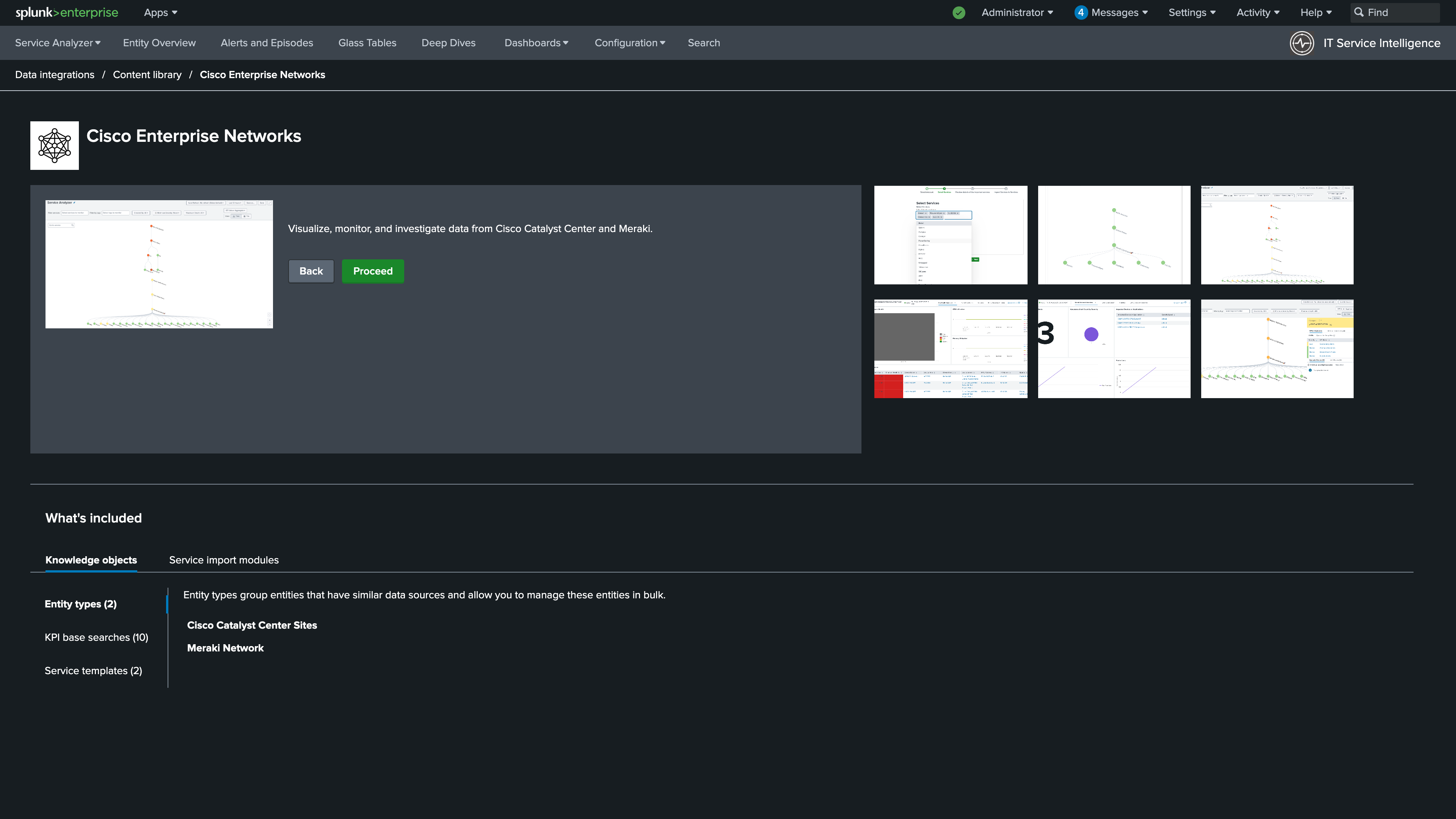
Task: Click IT Service Intelligence app title
Action: (1381, 43)
